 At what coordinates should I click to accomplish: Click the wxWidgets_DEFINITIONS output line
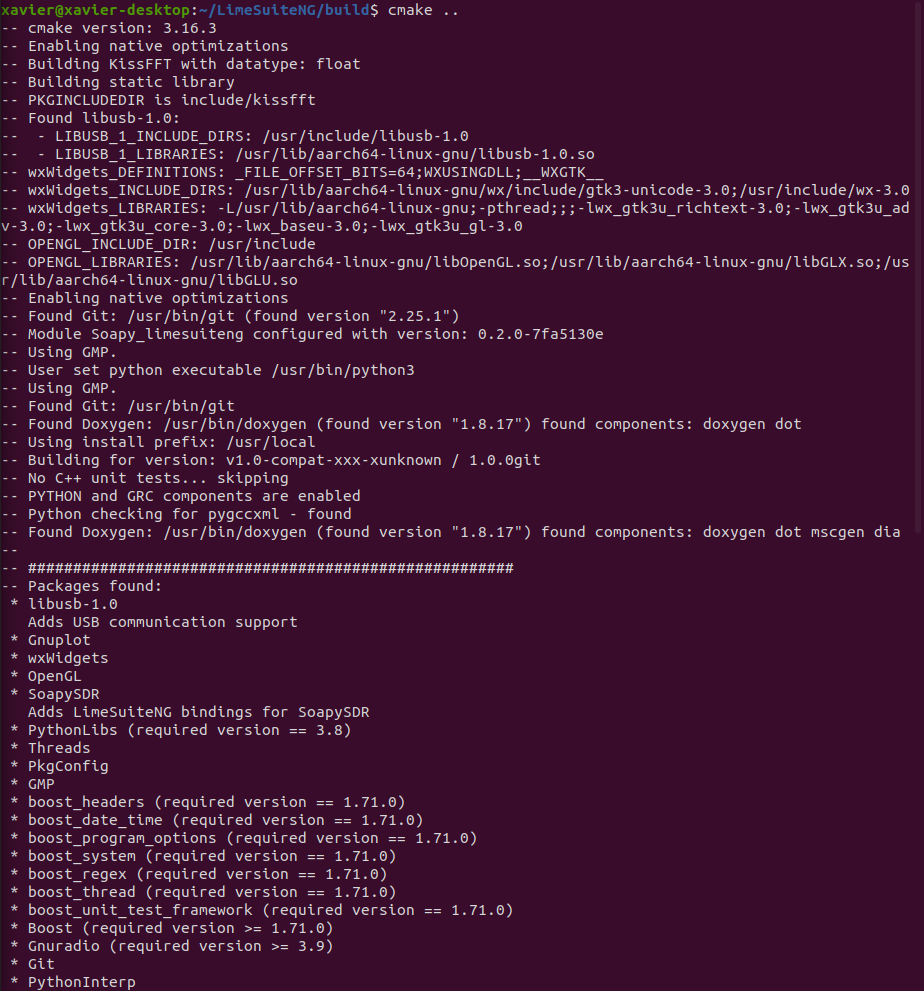315,172
